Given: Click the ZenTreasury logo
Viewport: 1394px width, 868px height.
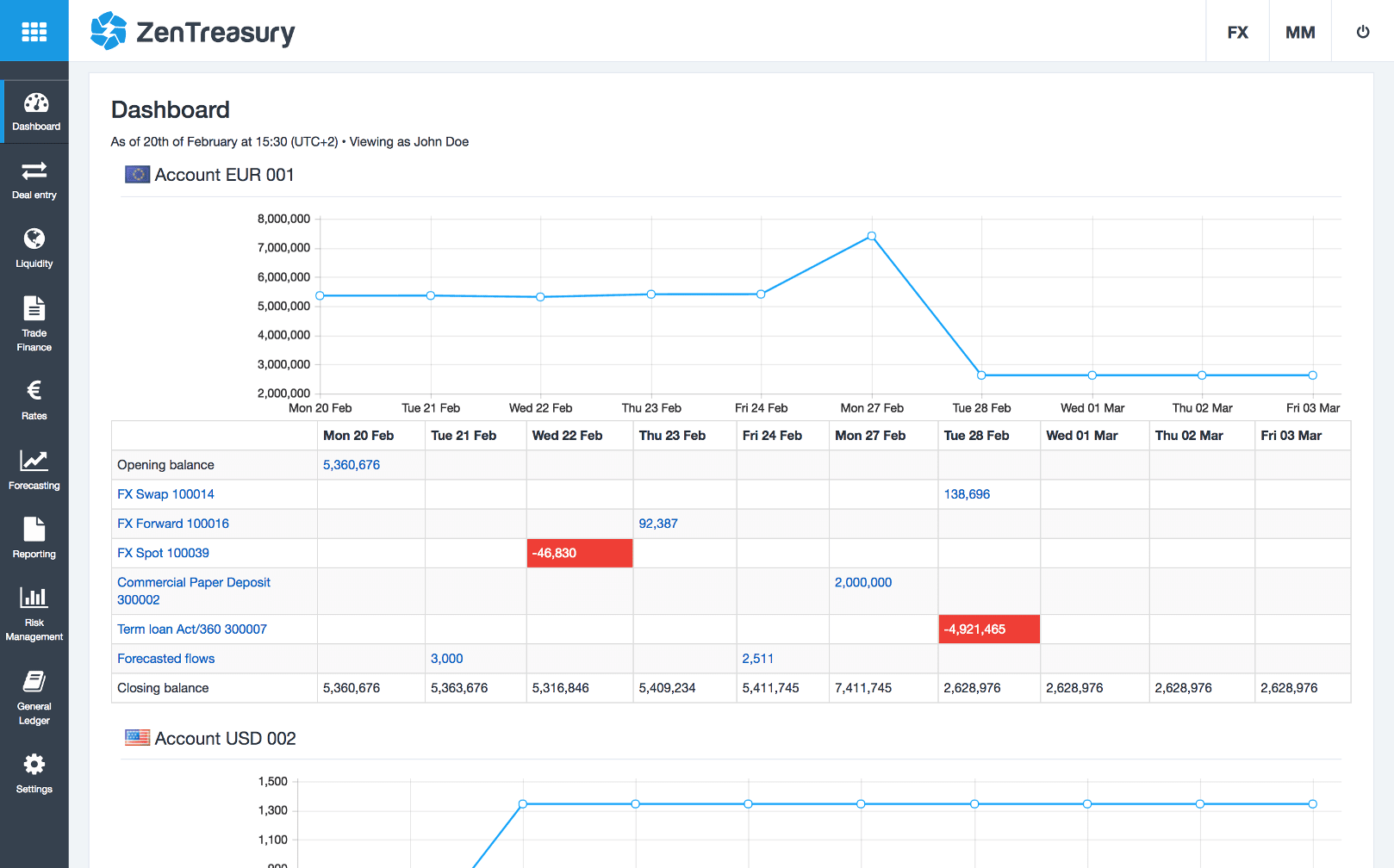Looking at the screenshot, I should (x=193, y=32).
